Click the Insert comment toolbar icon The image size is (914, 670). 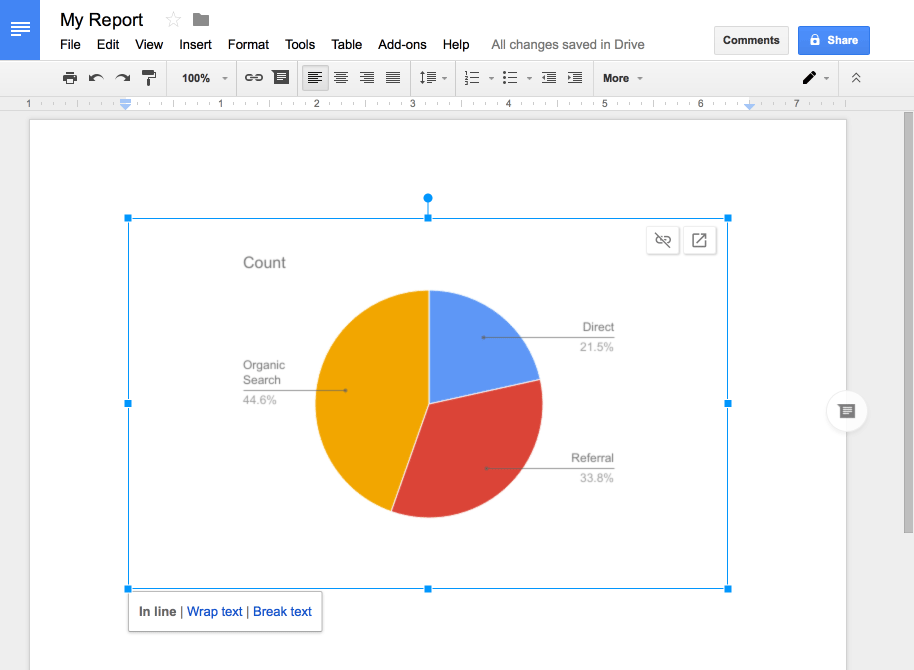281,78
